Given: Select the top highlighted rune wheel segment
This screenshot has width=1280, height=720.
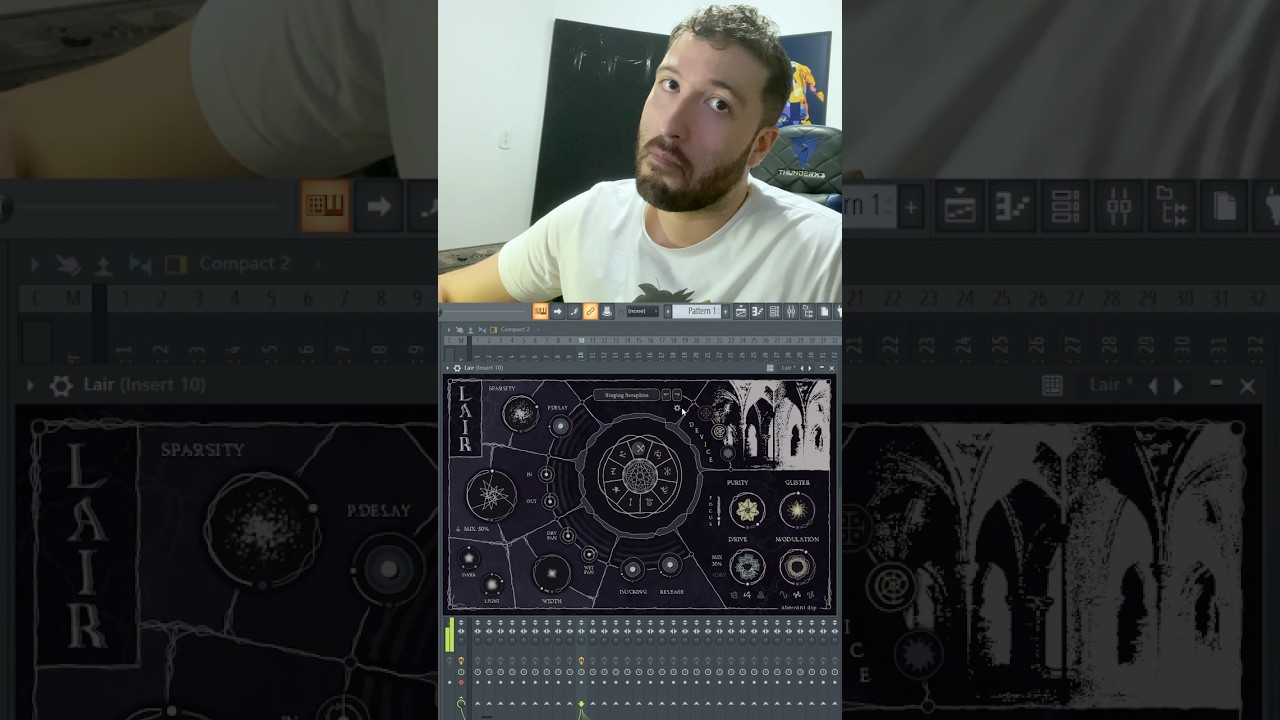Looking at the screenshot, I should (640, 448).
